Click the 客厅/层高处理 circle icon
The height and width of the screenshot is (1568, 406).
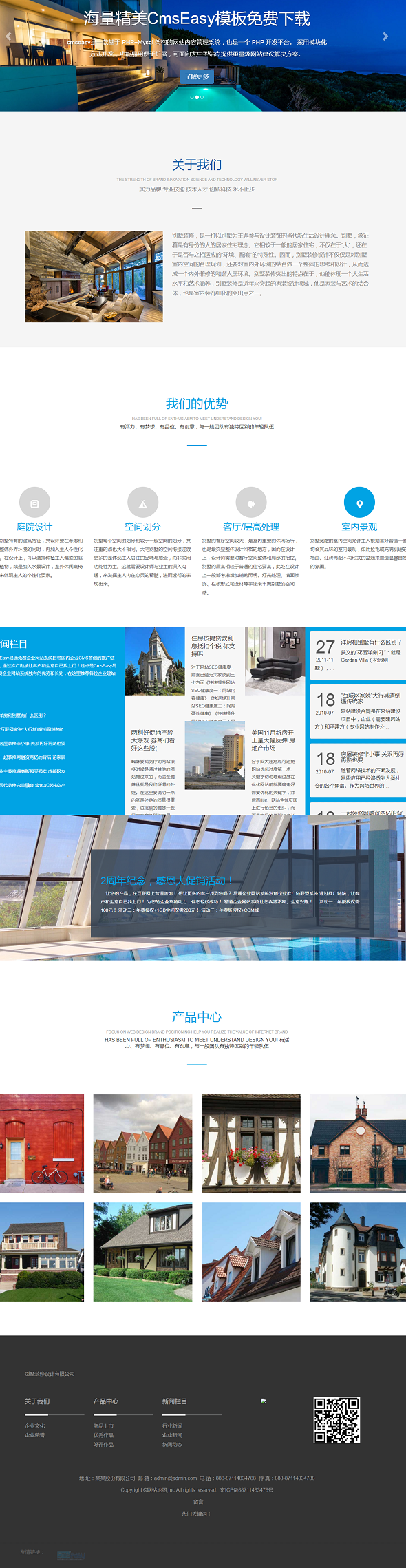[x=251, y=503]
